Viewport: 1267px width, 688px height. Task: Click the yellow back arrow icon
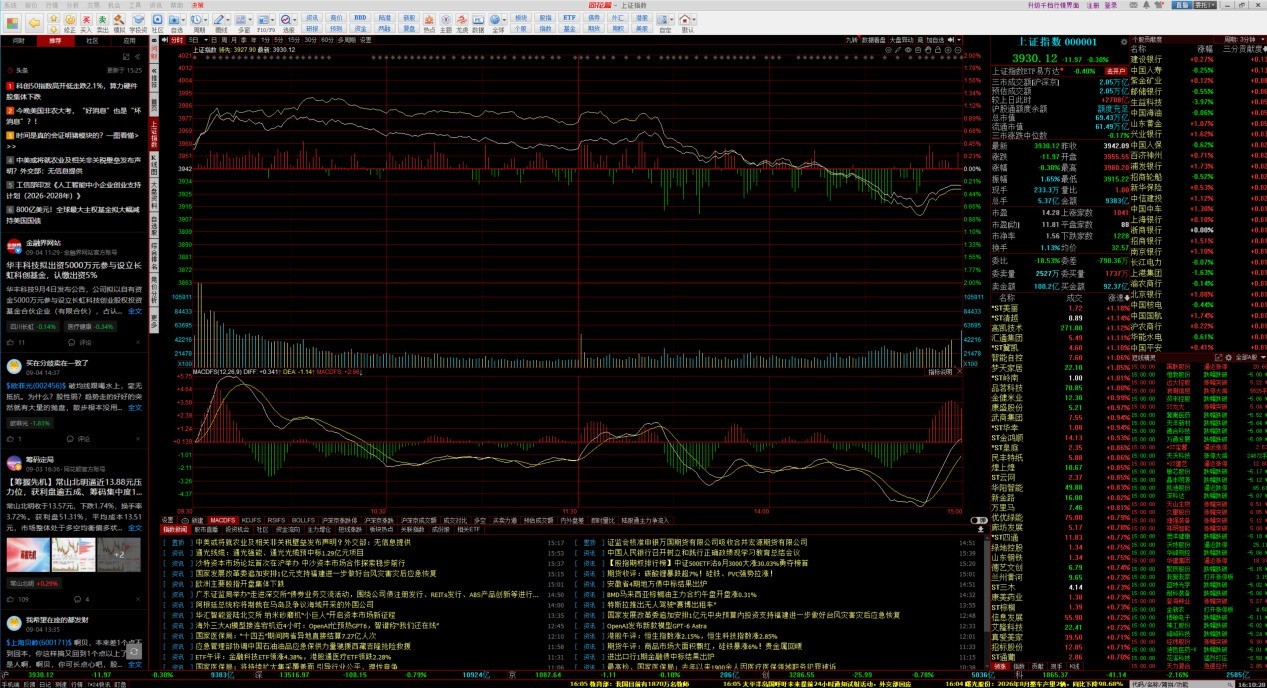(34, 22)
